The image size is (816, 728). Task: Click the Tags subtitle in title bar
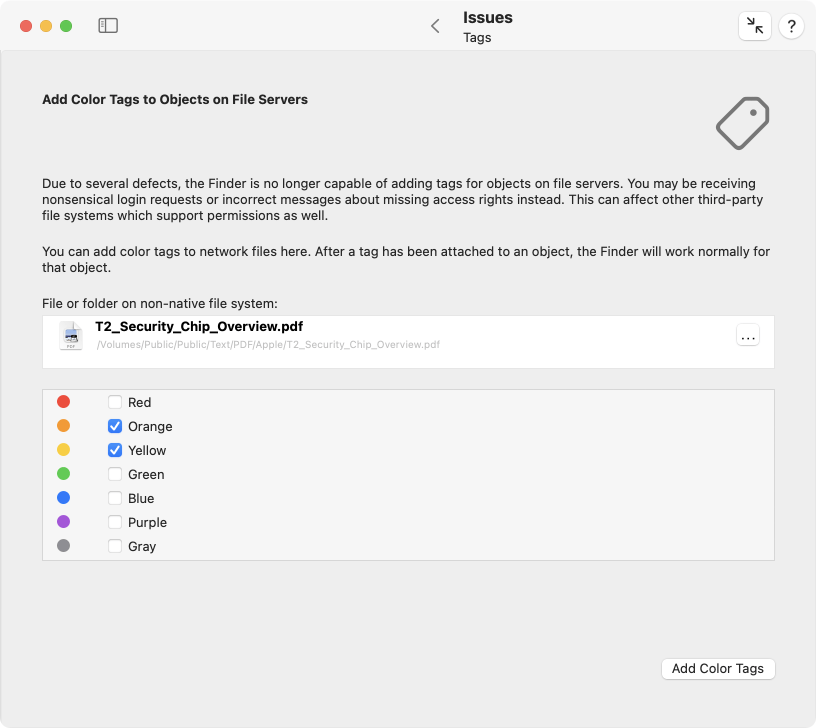[477, 37]
